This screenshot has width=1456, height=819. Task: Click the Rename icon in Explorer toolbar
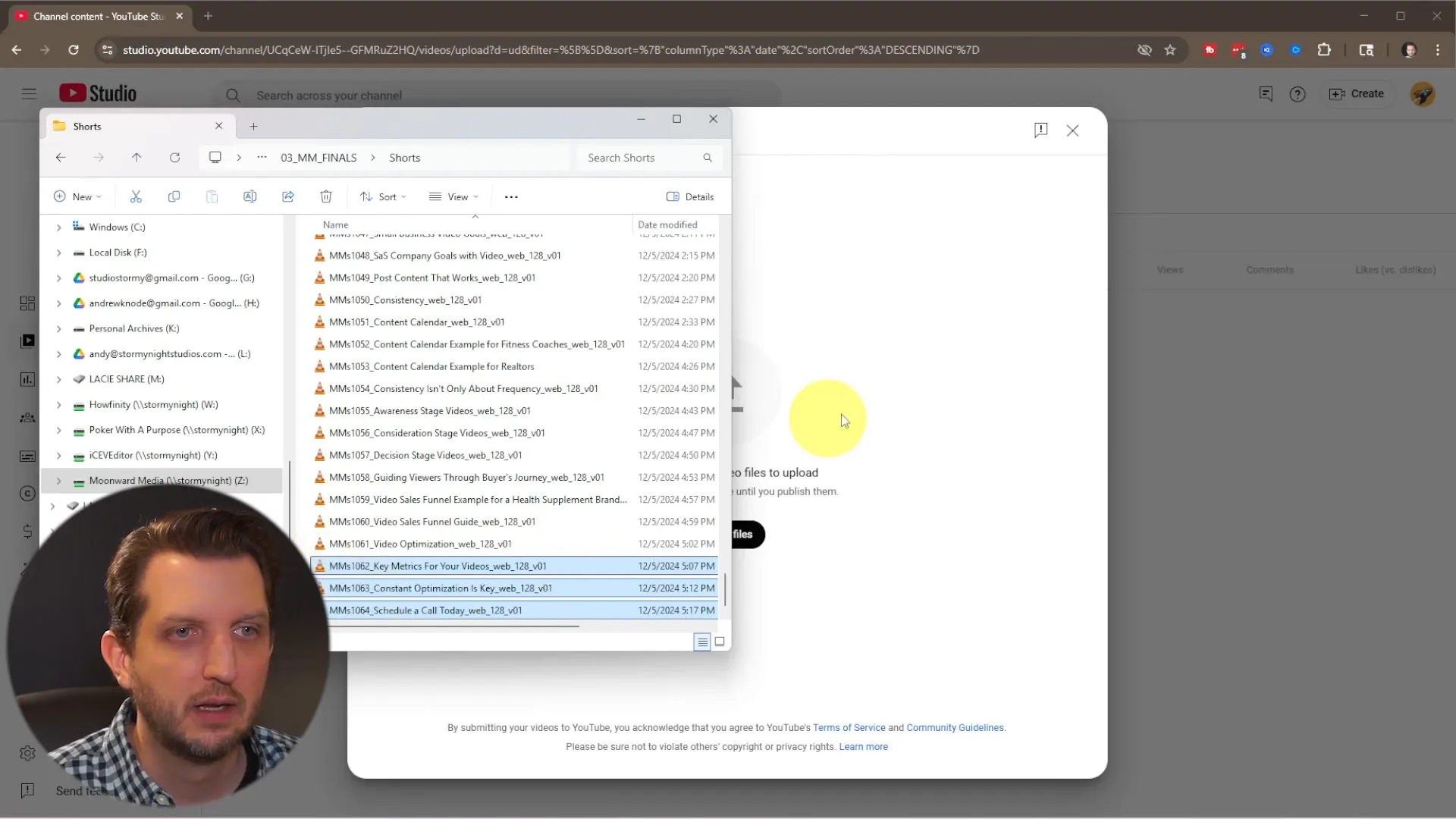(249, 196)
